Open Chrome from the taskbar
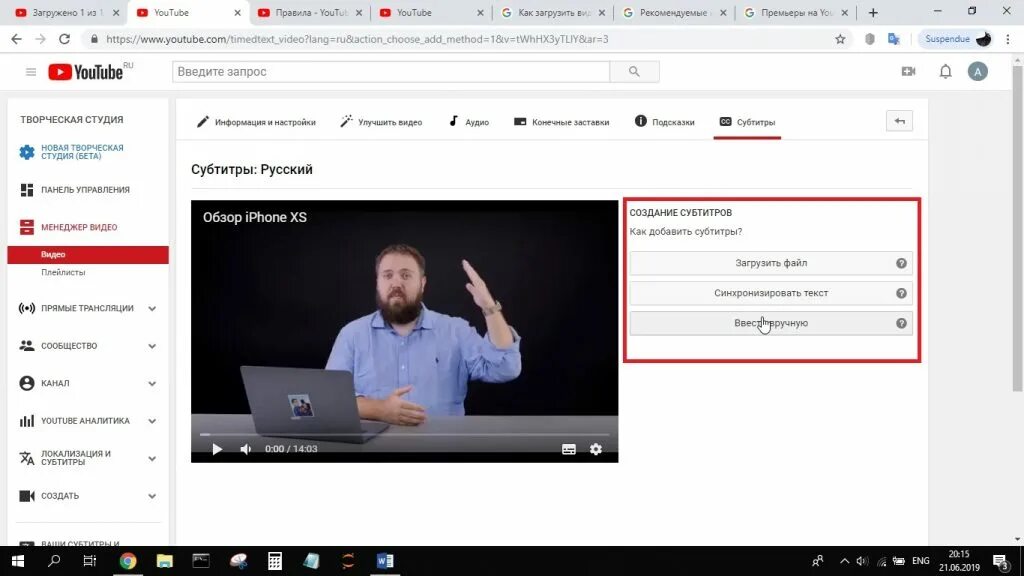The height and width of the screenshot is (576, 1024). [x=128, y=561]
